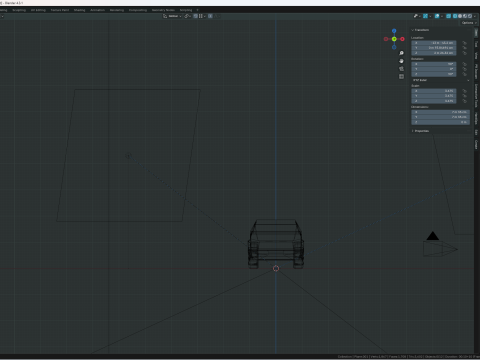Viewport: 480px width, 360px height.
Task: Switch to the Geometry Nodes workspace tab
Action: [163, 10]
